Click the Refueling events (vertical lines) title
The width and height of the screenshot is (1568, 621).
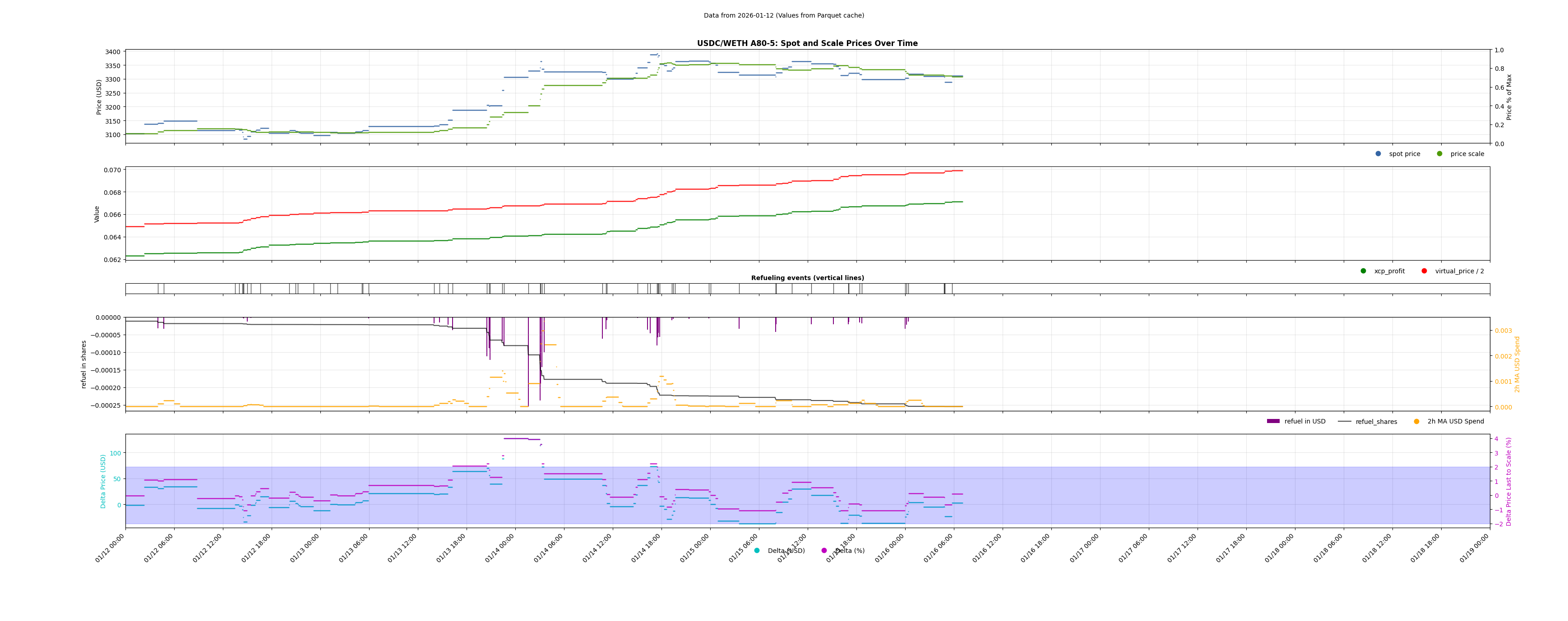807,278
